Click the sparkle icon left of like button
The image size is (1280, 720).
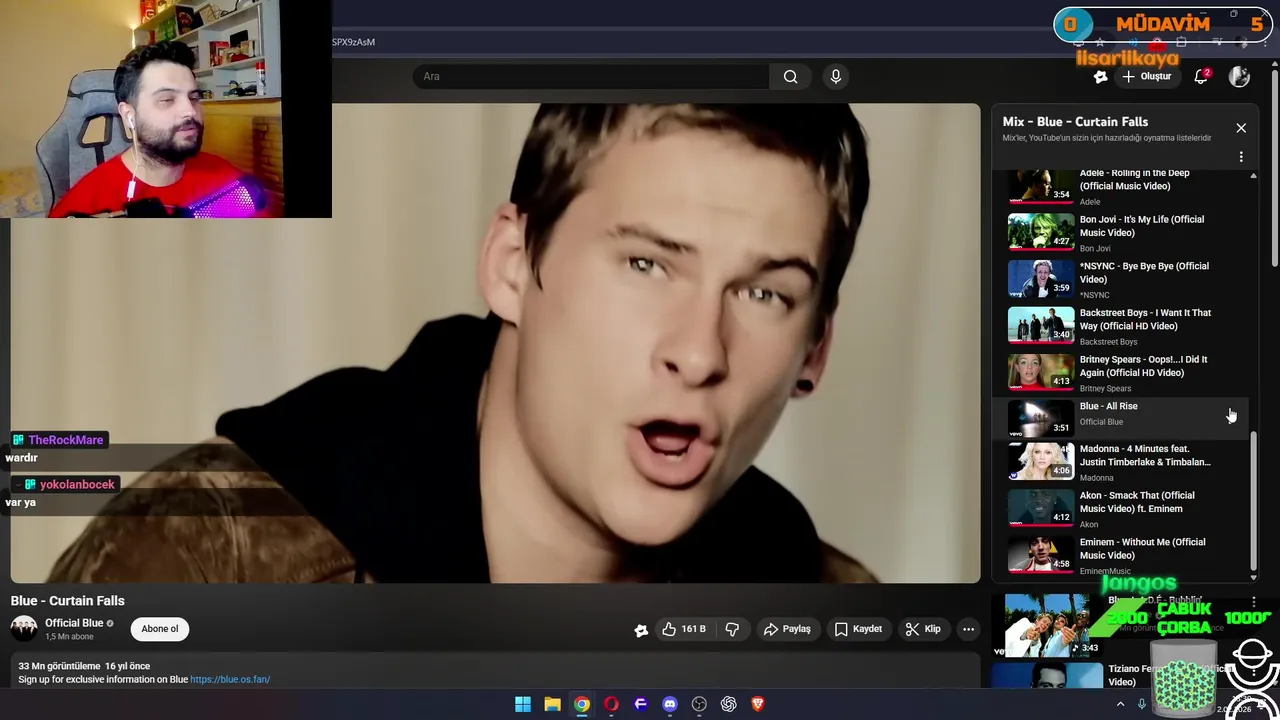click(x=641, y=629)
